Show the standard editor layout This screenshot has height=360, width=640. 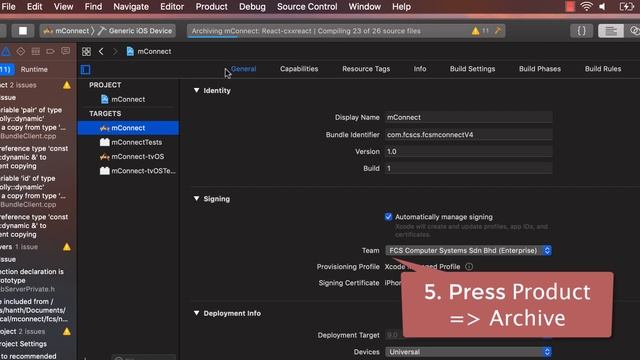point(611,31)
